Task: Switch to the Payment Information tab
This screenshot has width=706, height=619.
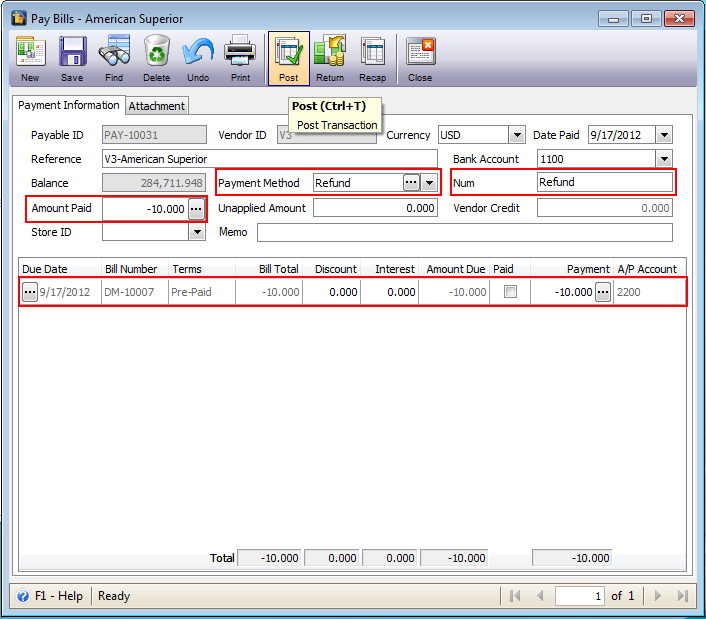Action: [x=68, y=105]
